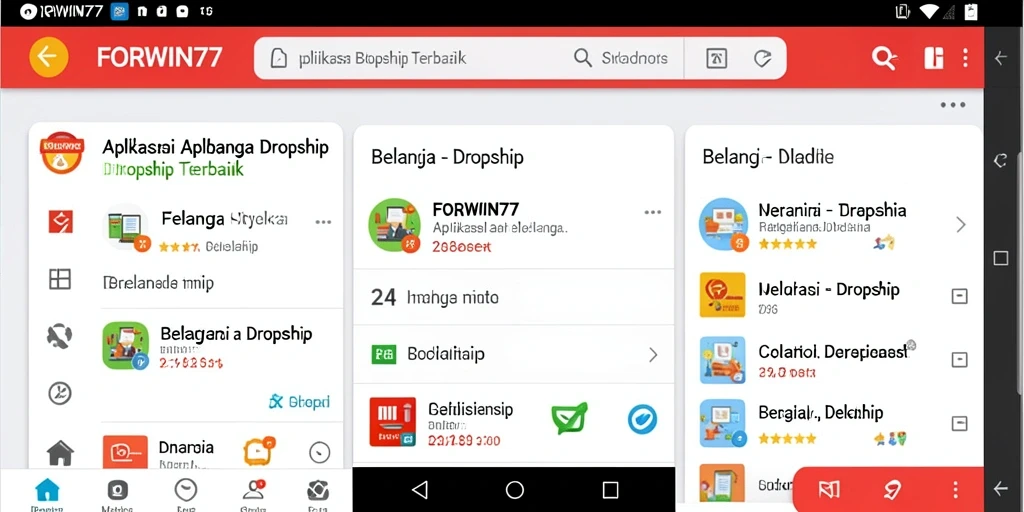Open the Colariol app icon
This screenshot has height=512, width=1024.
(722, 360)
